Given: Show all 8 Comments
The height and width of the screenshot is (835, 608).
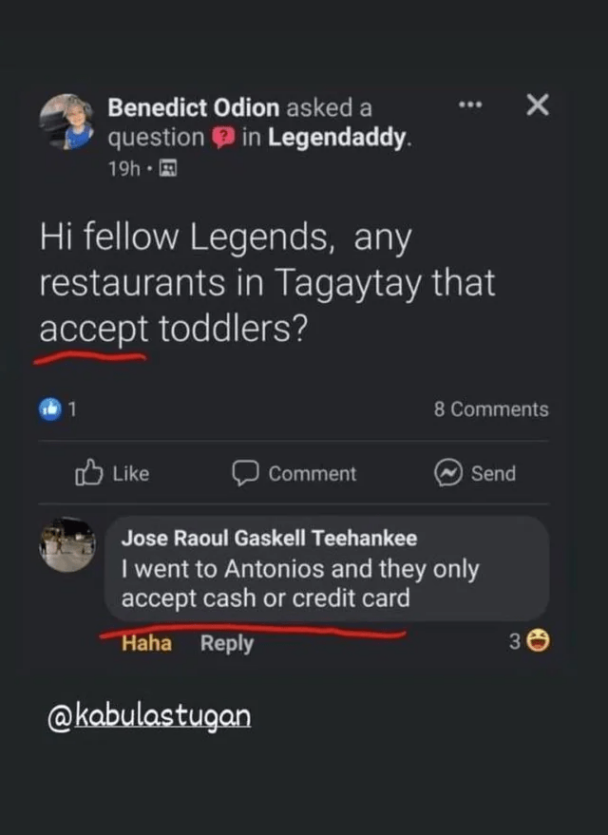Looking at the screenshot, I should pos(491,409).
